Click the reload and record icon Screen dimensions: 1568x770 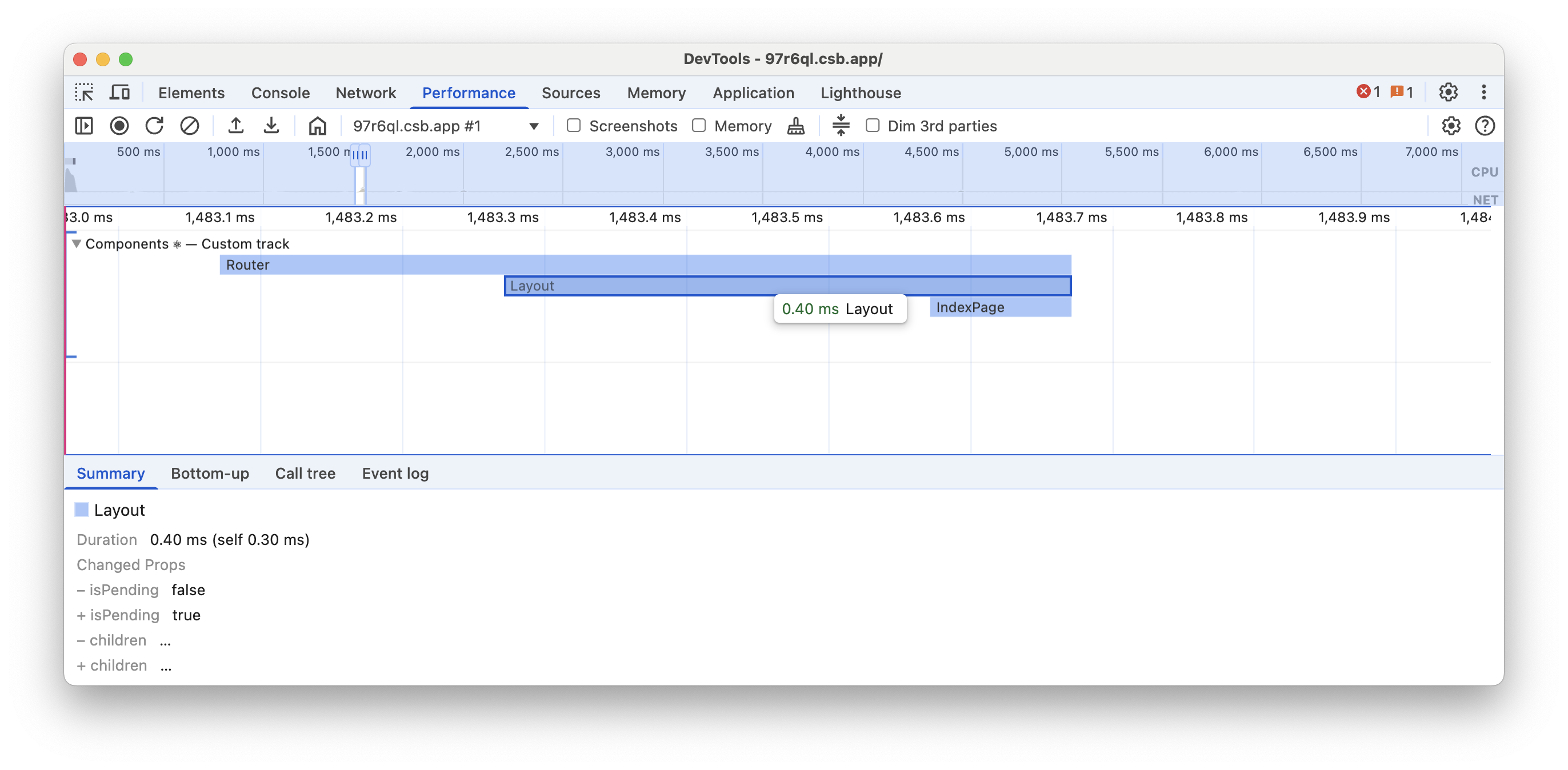[x=154, y=126]
